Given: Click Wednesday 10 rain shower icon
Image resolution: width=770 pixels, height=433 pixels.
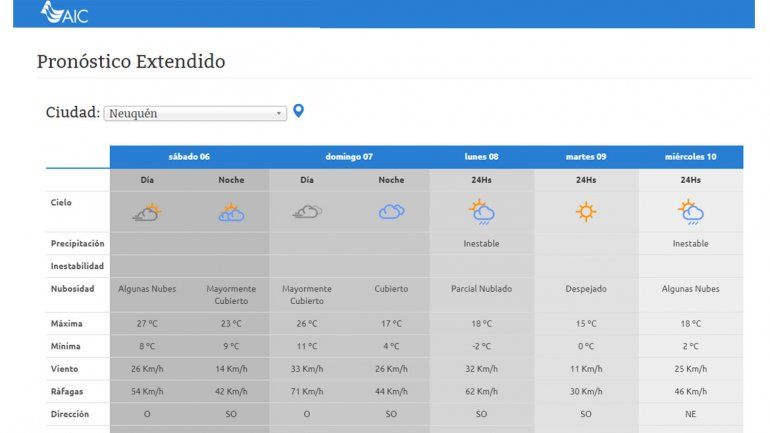Looking at the screenshot, I should pos(690,212).
